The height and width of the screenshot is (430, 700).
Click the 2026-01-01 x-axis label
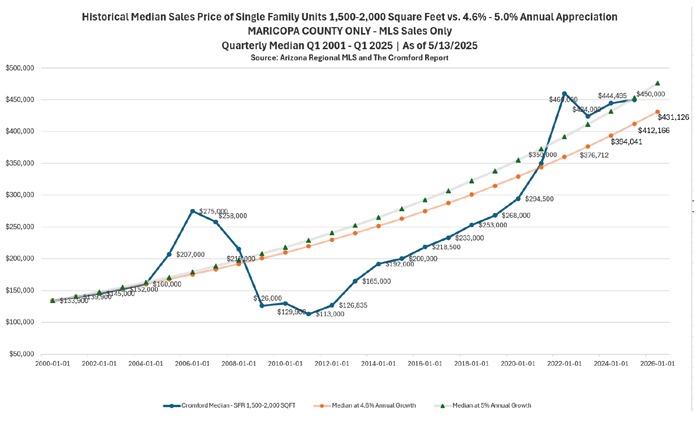coord(657,366)
